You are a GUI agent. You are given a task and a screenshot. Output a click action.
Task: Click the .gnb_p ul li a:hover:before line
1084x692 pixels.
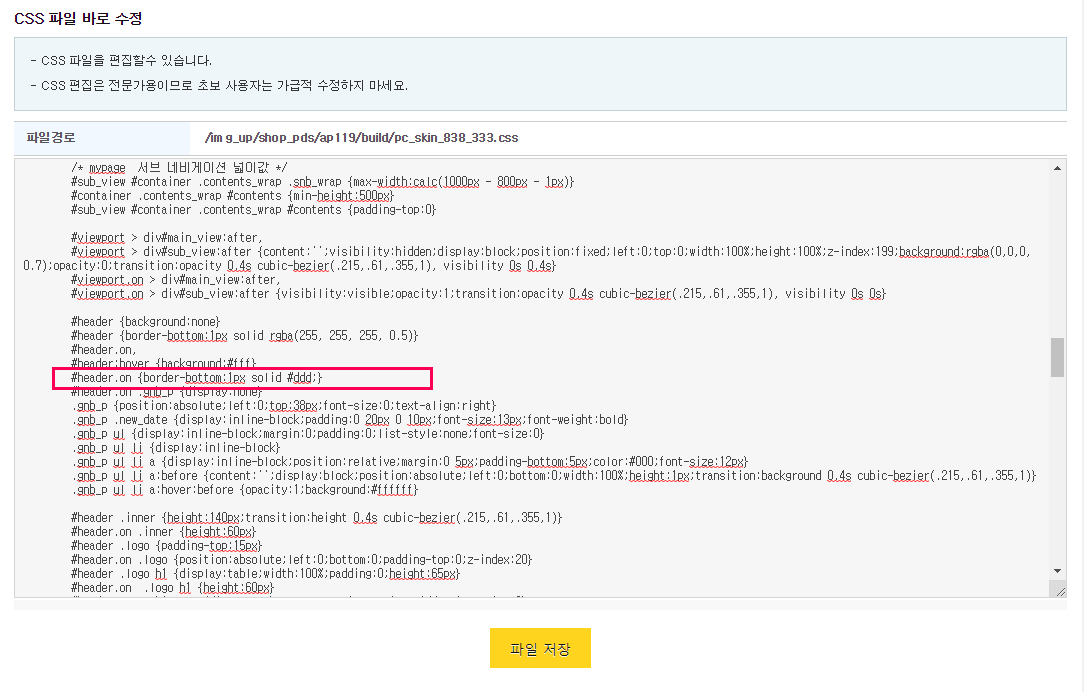pos(245,489)
